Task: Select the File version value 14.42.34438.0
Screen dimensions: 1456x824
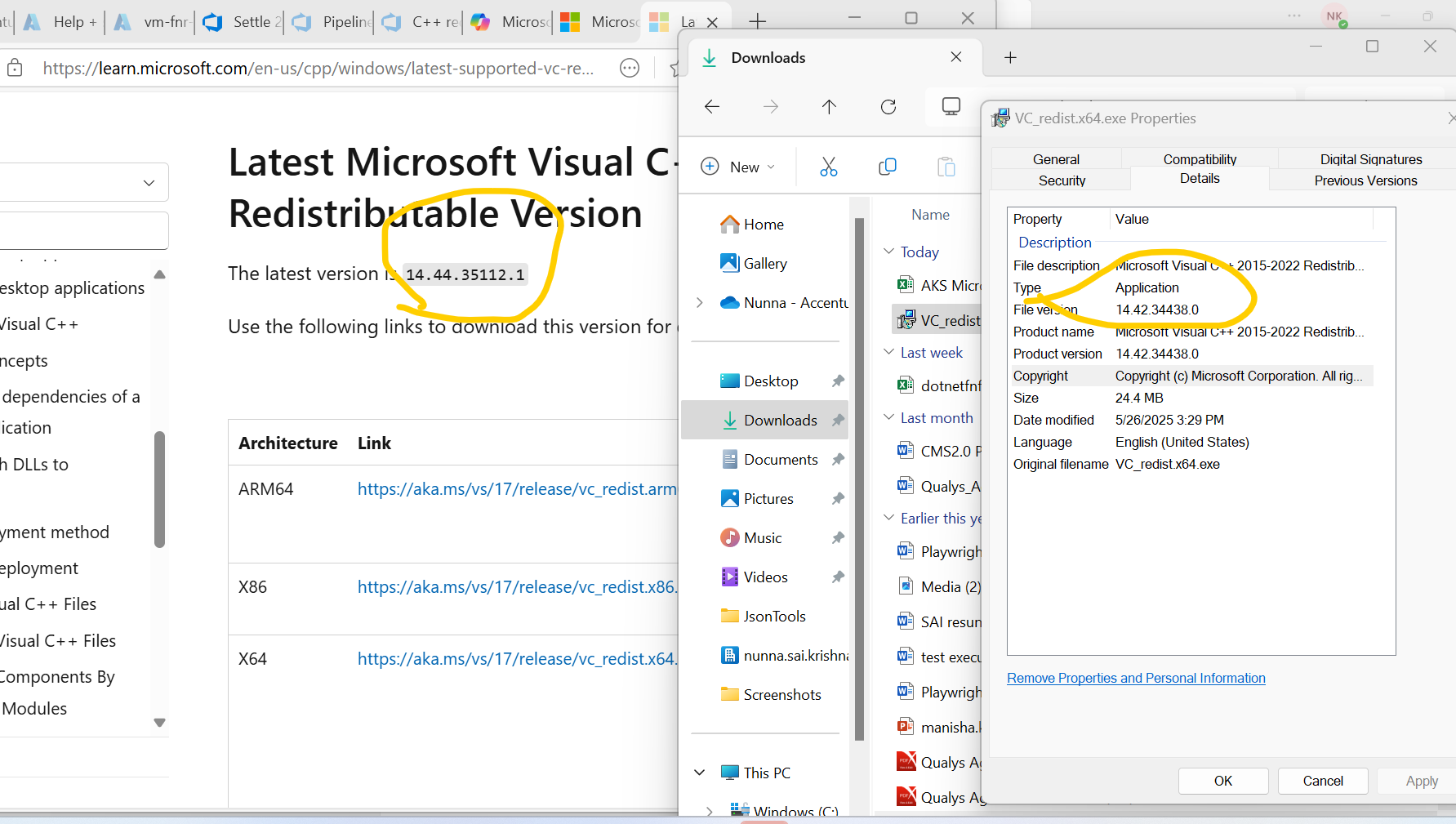Action: [x=1157, y=310]
